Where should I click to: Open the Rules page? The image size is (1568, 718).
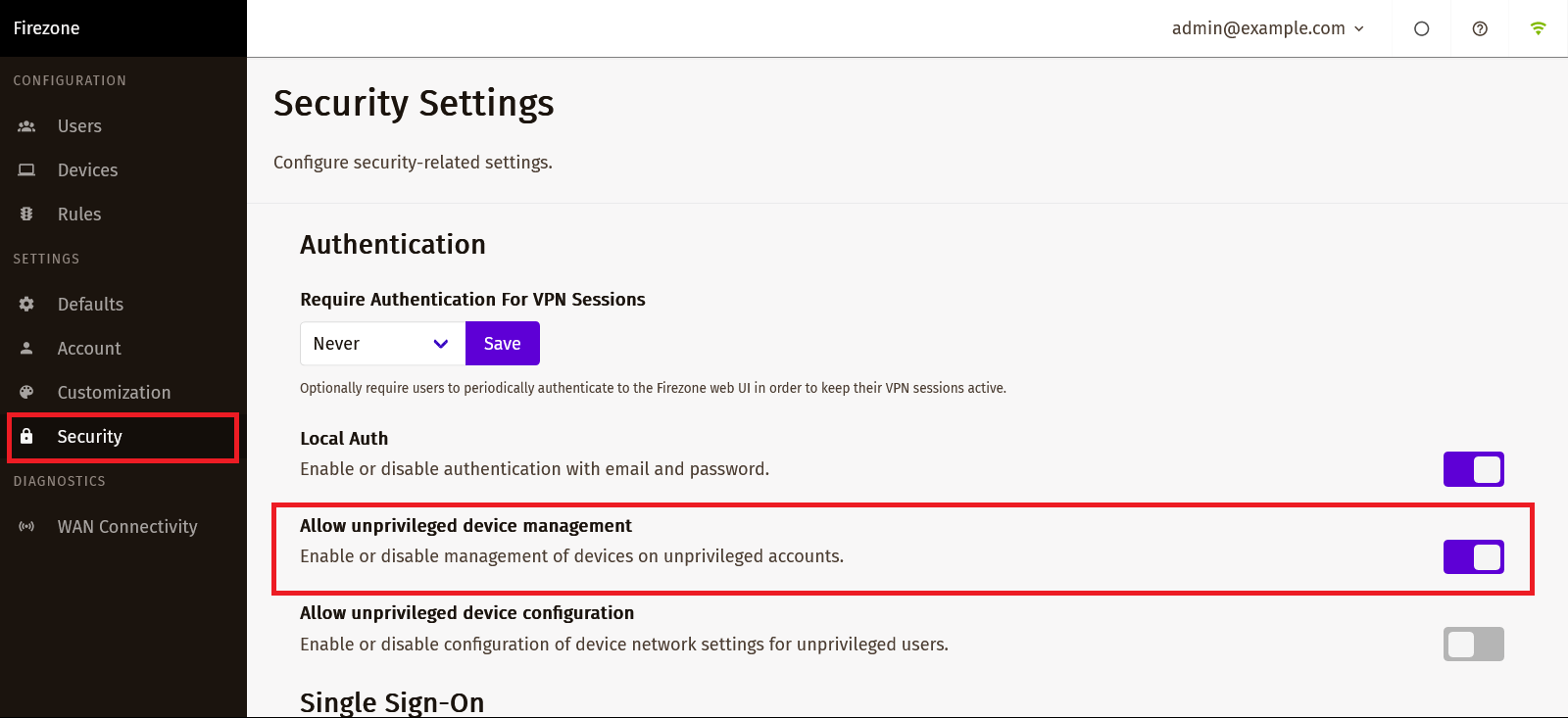tap(123, 215)
